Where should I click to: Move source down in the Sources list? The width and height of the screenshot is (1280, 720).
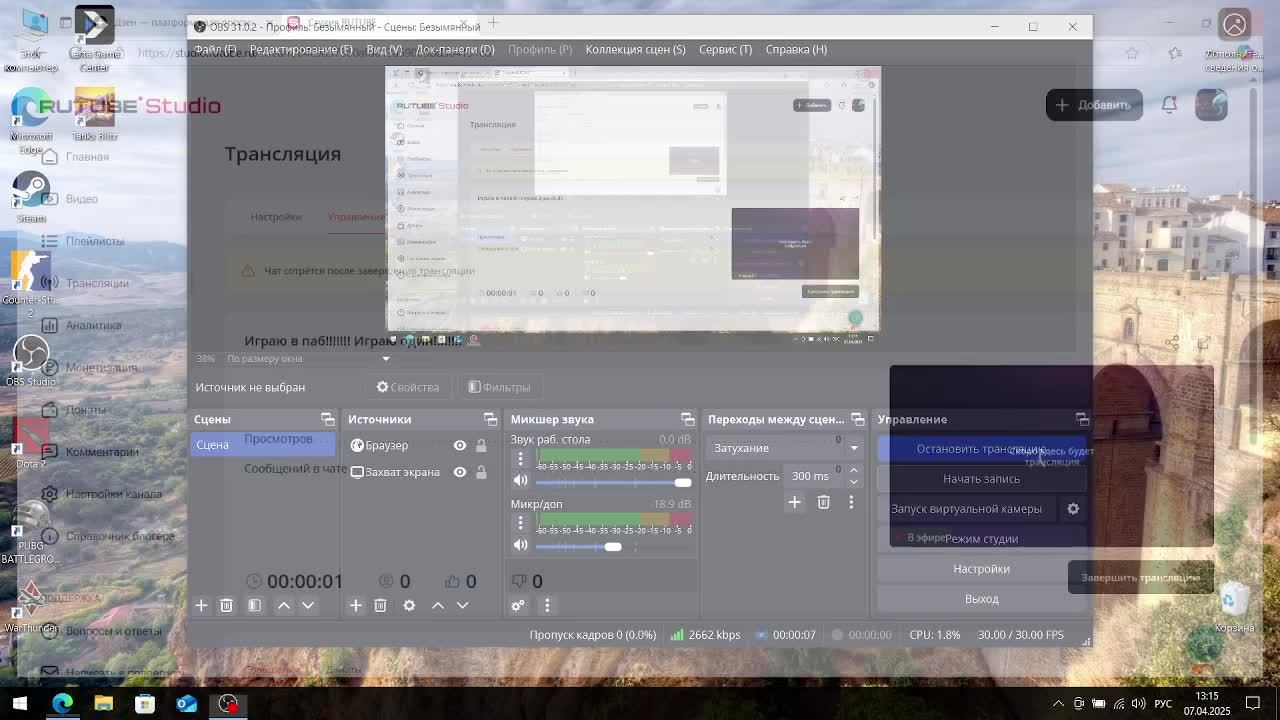(462, 605)
